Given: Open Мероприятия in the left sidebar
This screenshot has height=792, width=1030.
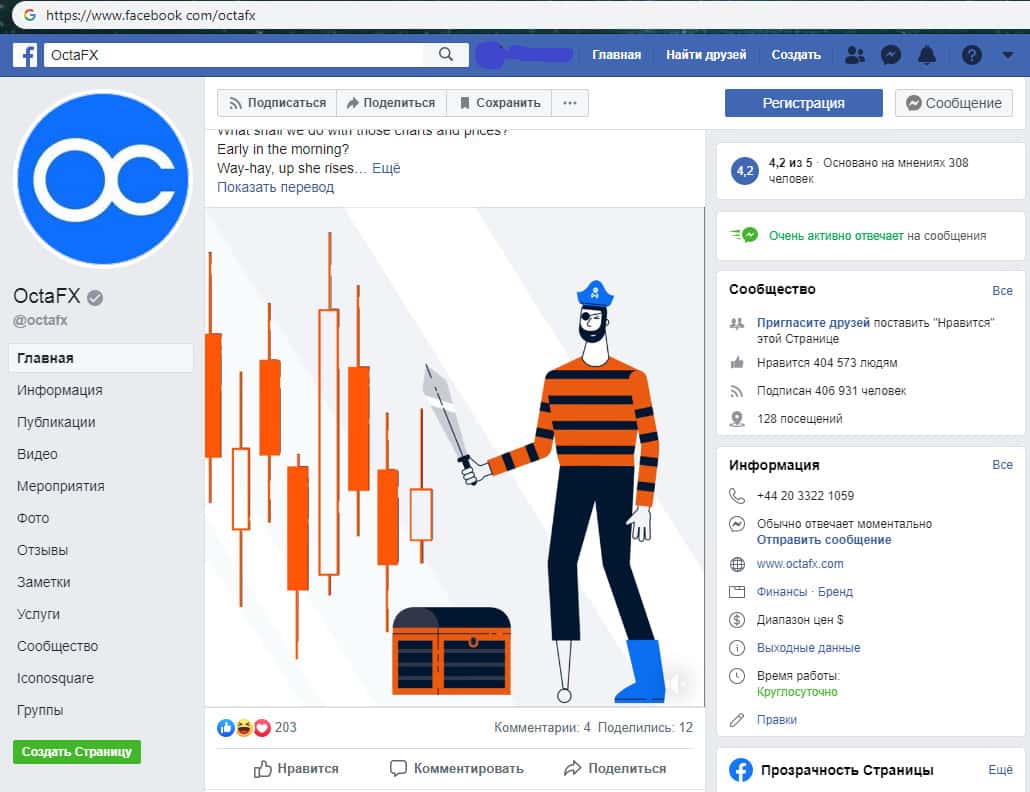Looking at the screenshot, I should 60,487.
